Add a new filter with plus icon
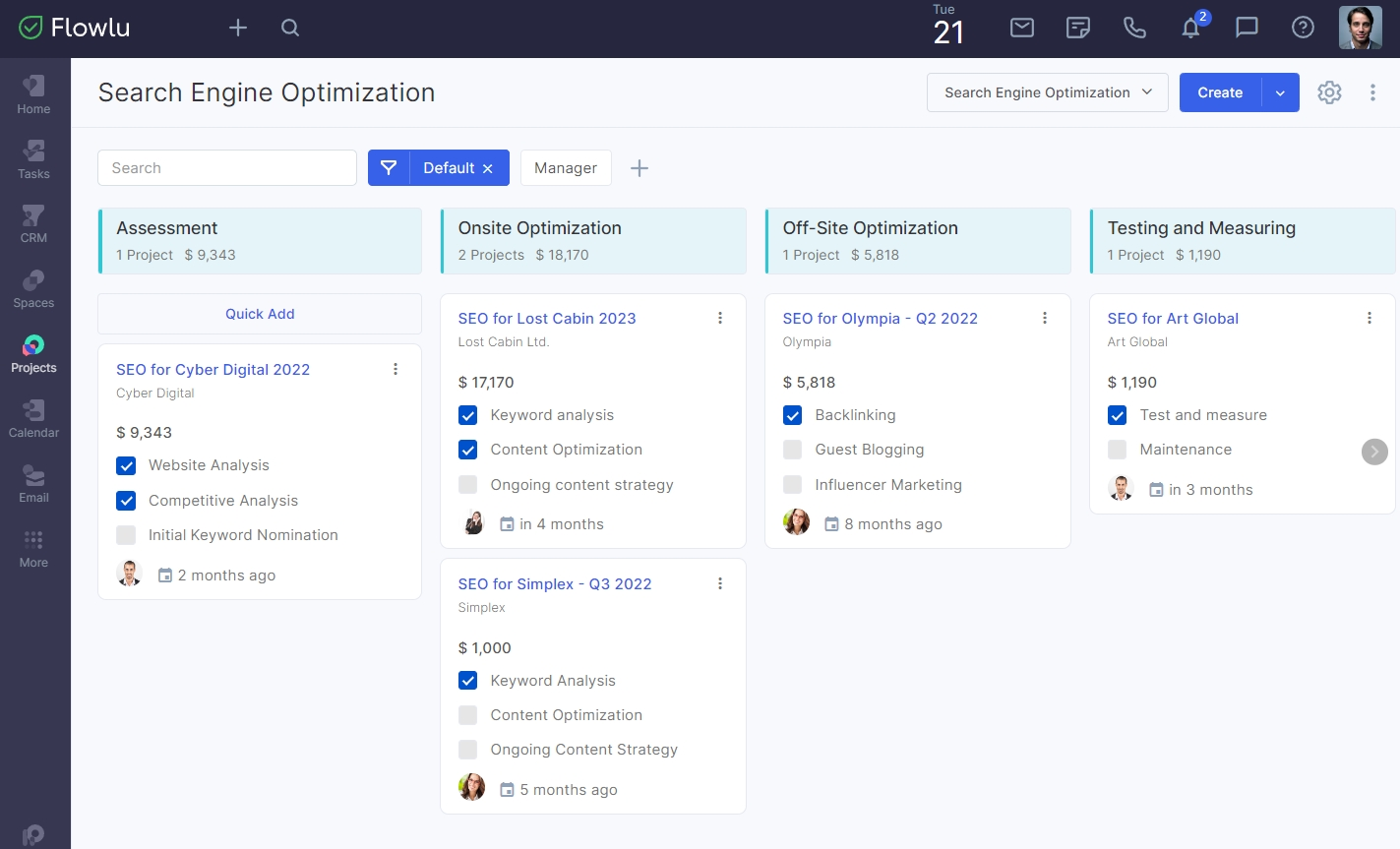 [639, 168]
